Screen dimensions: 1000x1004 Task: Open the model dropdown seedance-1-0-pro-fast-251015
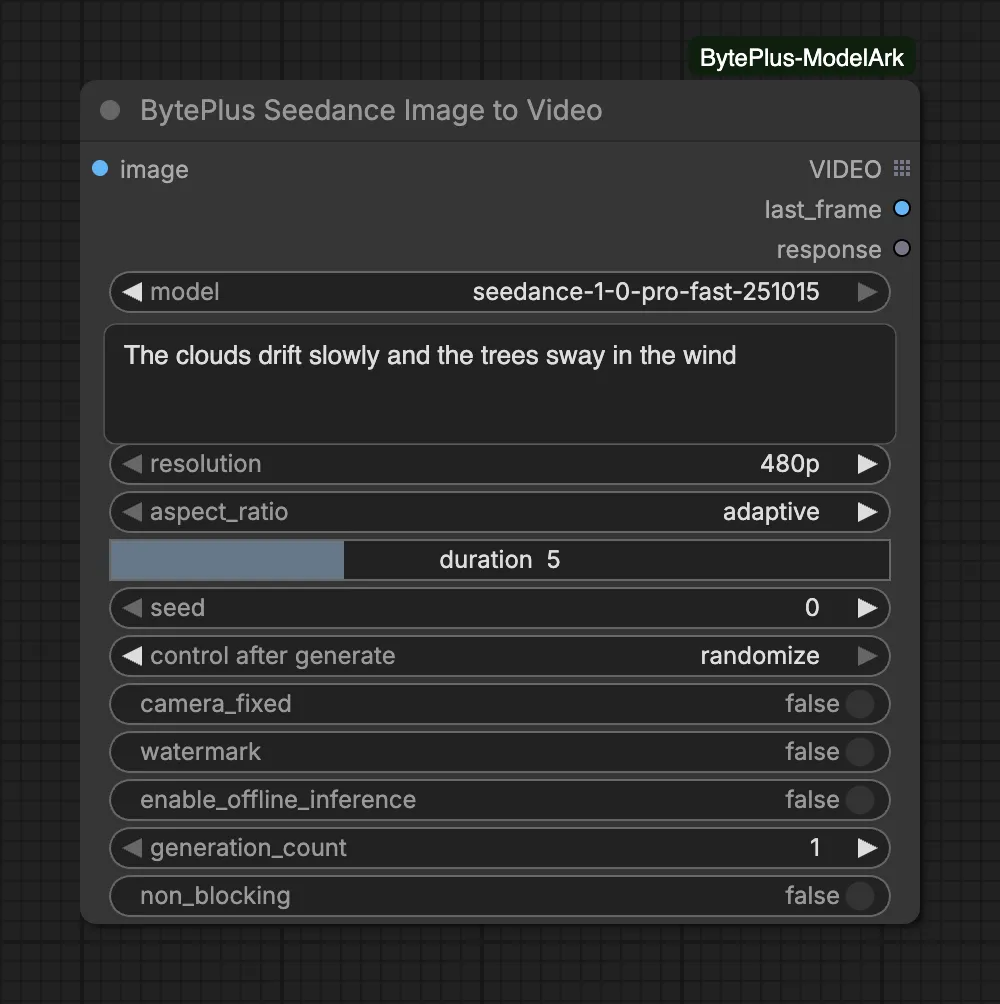pos(499,292)
